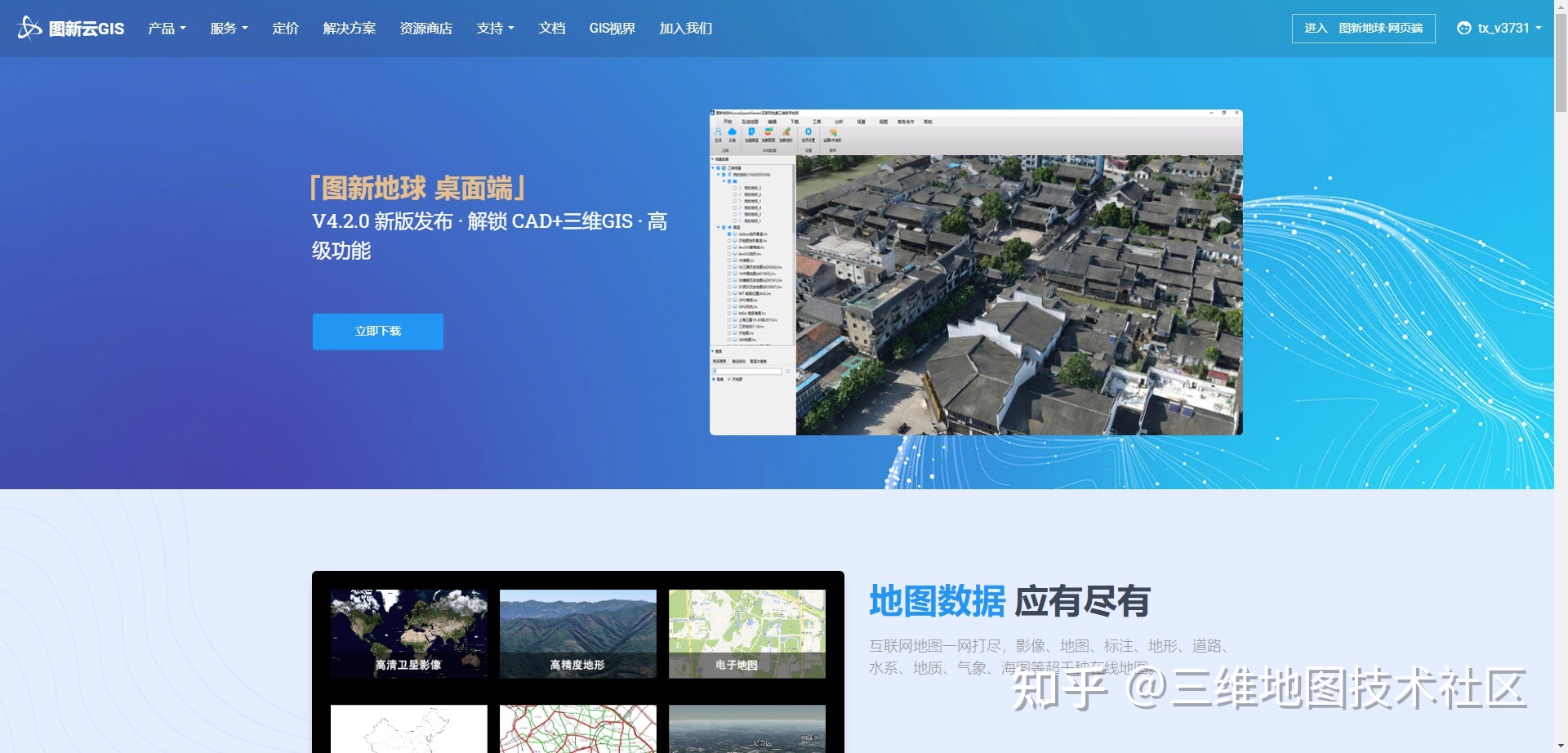Click the 进入 图新地球·网页端 button
The image size is (1568, 753).
(1363, 29)
